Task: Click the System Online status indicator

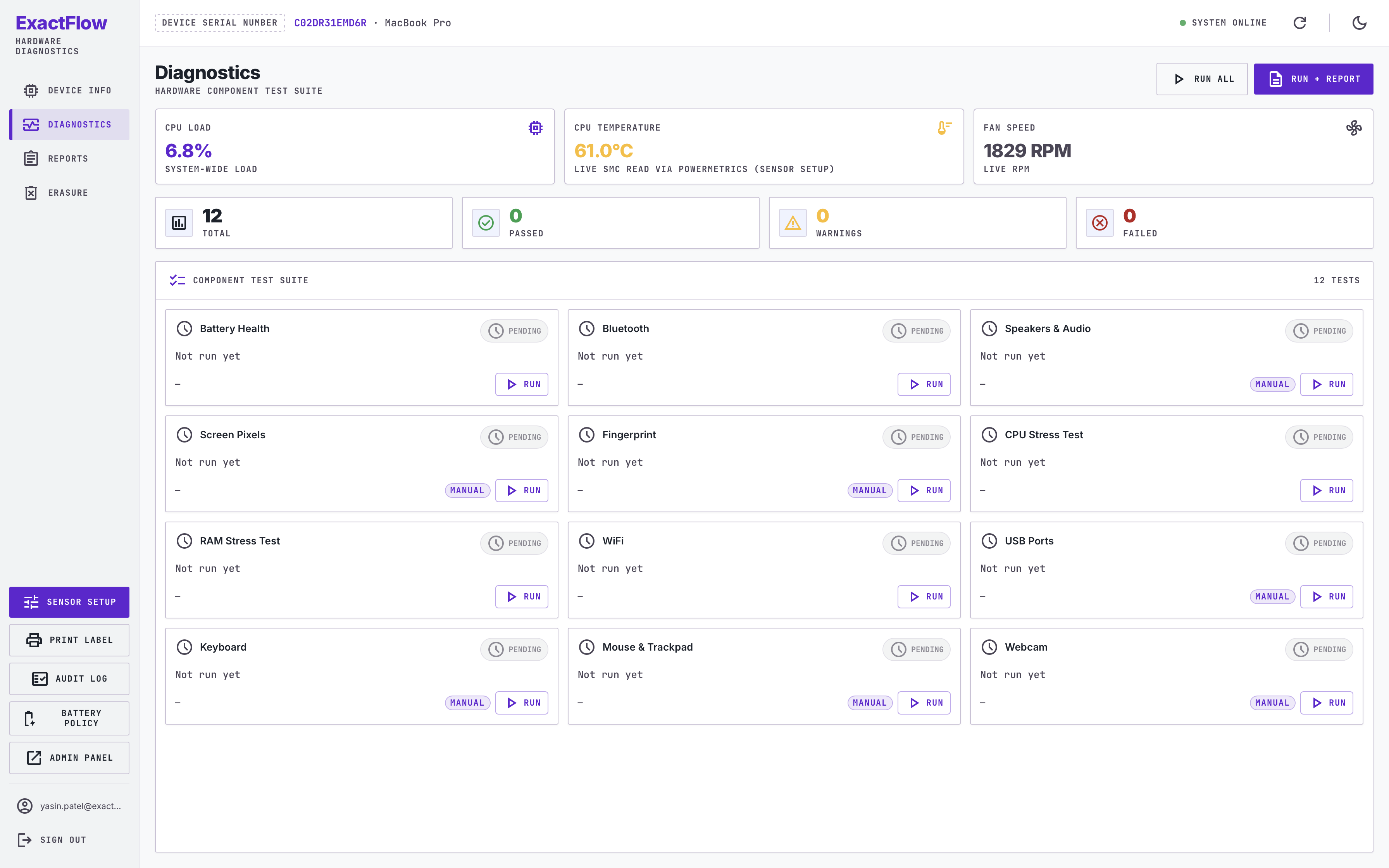Action: 1223,23
